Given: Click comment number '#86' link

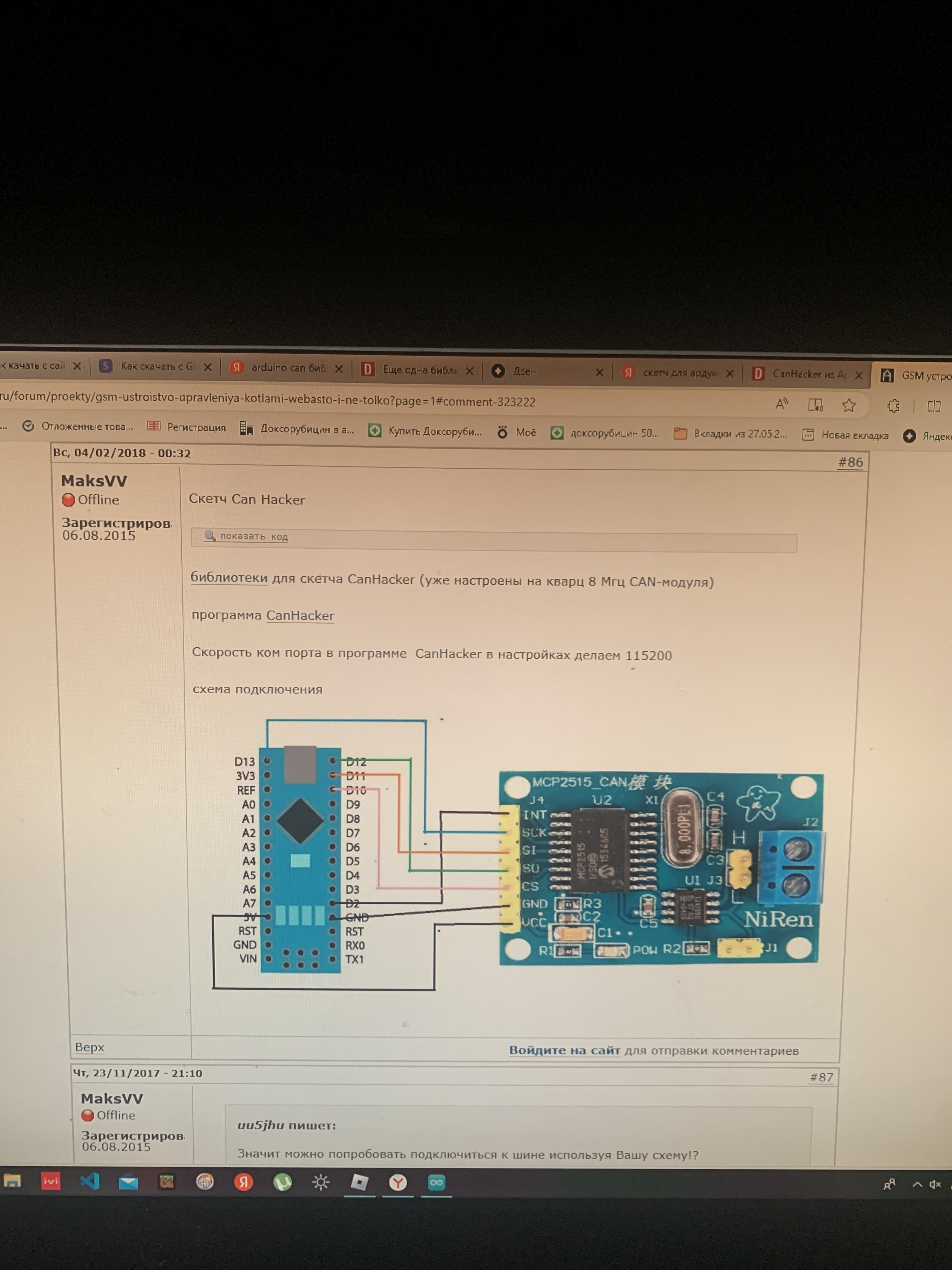Looking at the screenshot, I should (850, 462).
